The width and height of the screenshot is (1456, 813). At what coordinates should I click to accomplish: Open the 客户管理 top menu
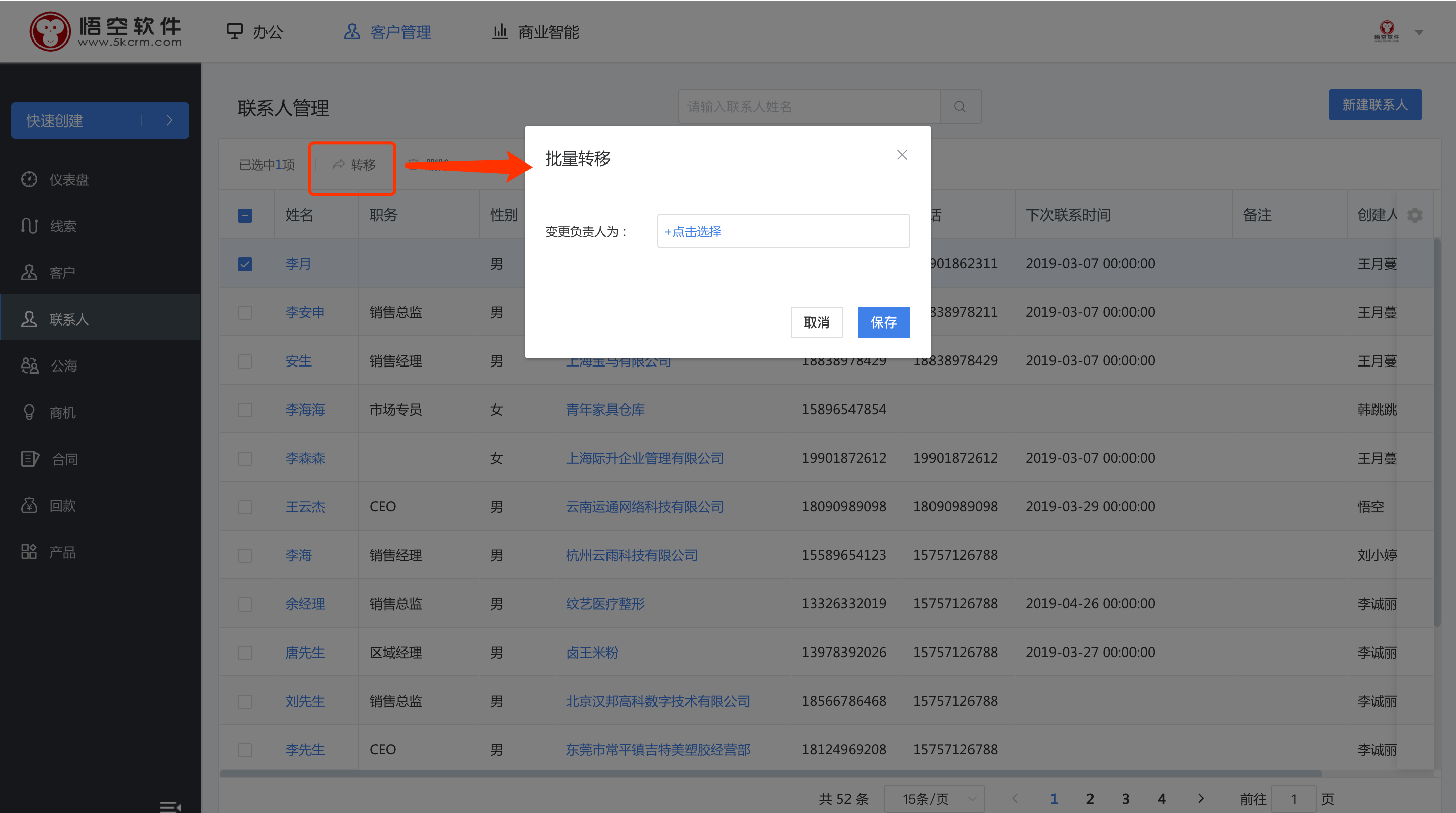[x=388, y=32]
